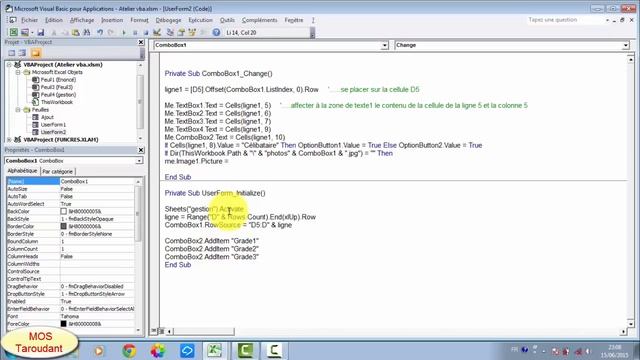Select UserForm2 in project tree

[x=53, y=132]
